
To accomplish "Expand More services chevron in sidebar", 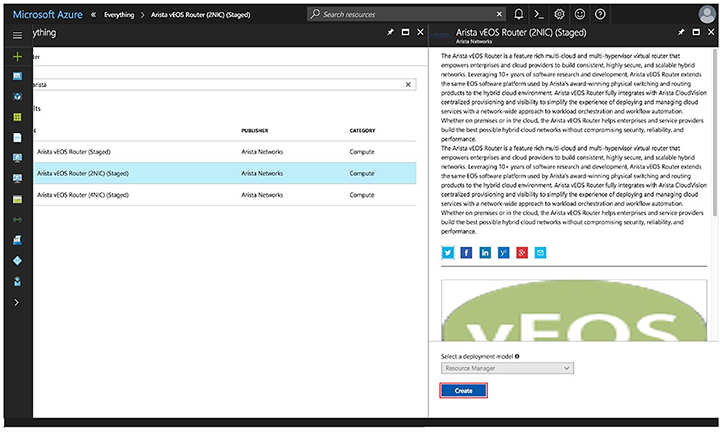I will pos(17,303).
